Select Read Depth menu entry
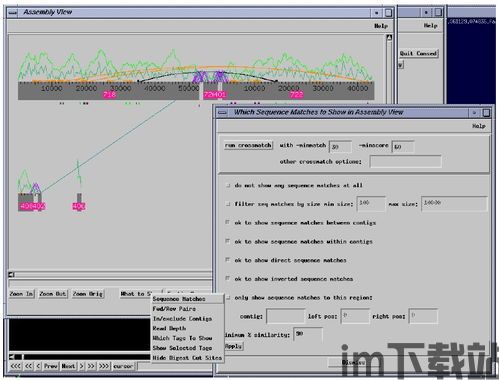This screenshot has width=499, height=380. pyautogui.click(x=169, y=328)
